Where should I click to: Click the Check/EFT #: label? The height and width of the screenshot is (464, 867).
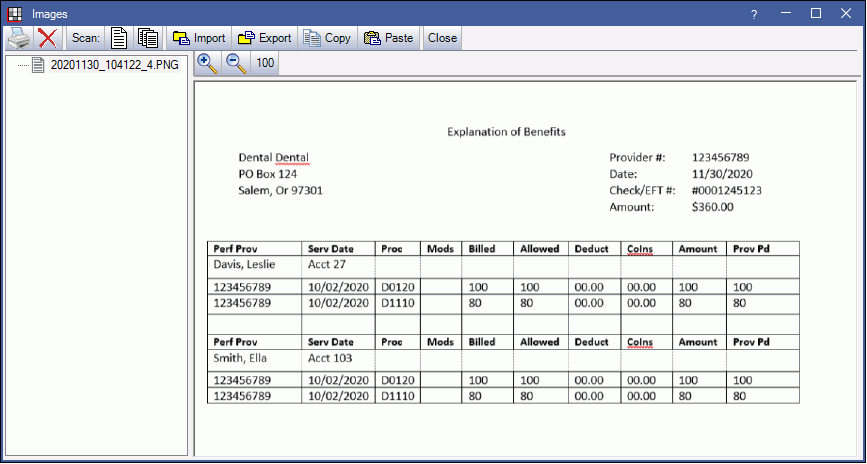(x=641, y=191)
